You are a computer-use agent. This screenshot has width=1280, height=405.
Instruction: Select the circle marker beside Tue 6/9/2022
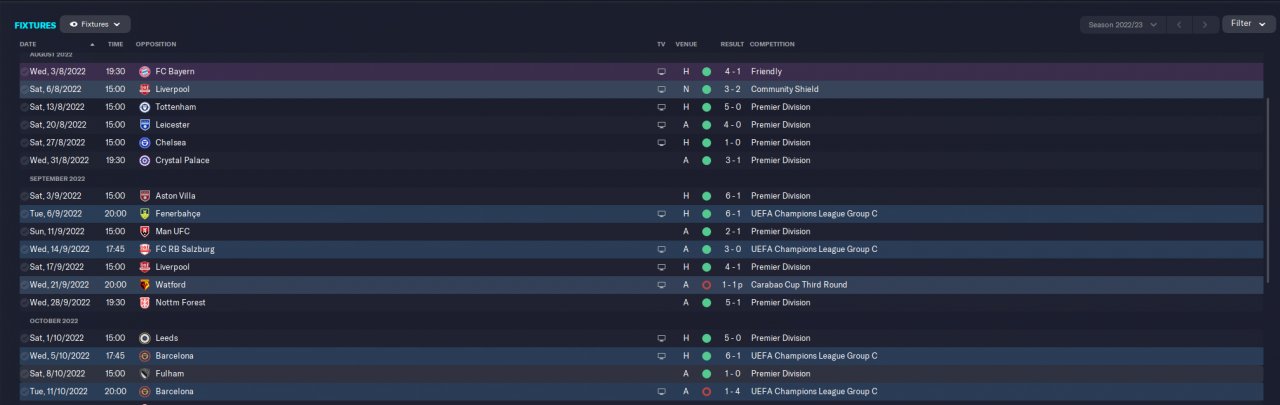(x=24, y=214)
